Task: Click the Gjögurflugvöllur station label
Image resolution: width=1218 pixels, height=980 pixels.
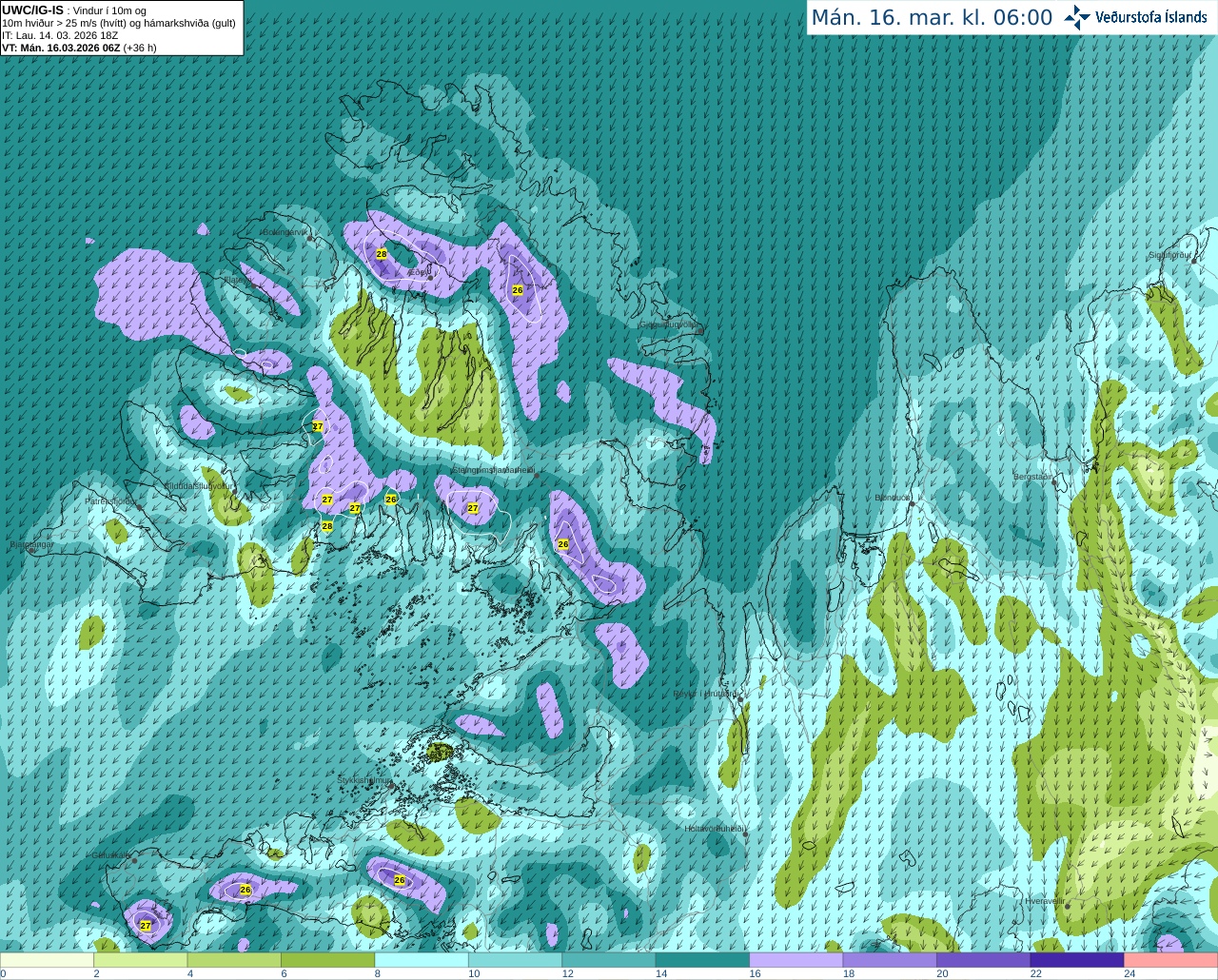Action: click(x=668, y=323)
